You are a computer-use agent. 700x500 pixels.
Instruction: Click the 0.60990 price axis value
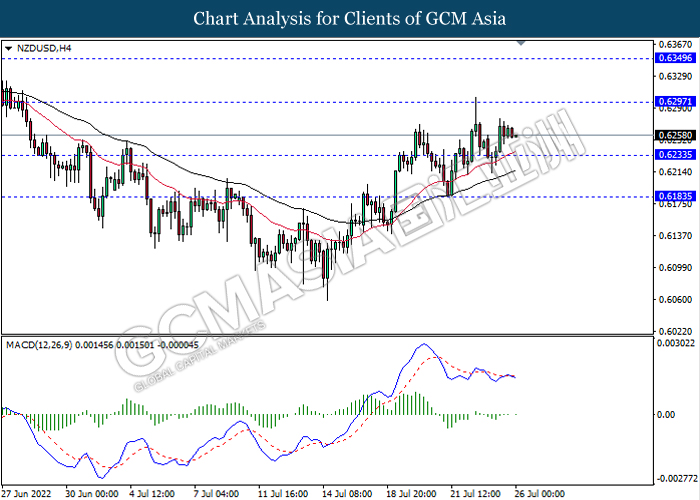point(675,268)
